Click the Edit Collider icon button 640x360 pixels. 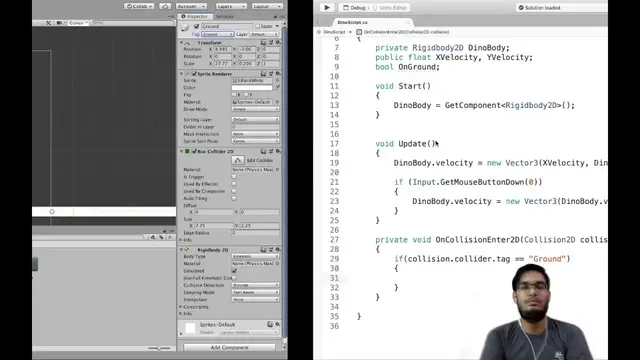(238, 160)
